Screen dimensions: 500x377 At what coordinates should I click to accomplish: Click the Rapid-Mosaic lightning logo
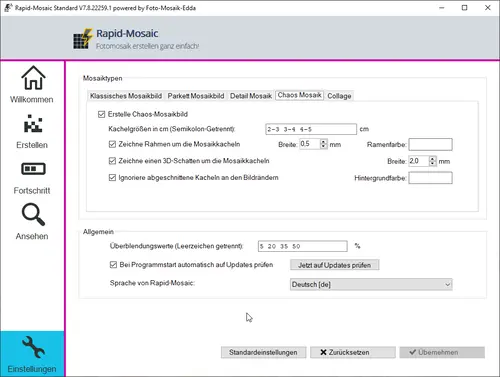83,39
